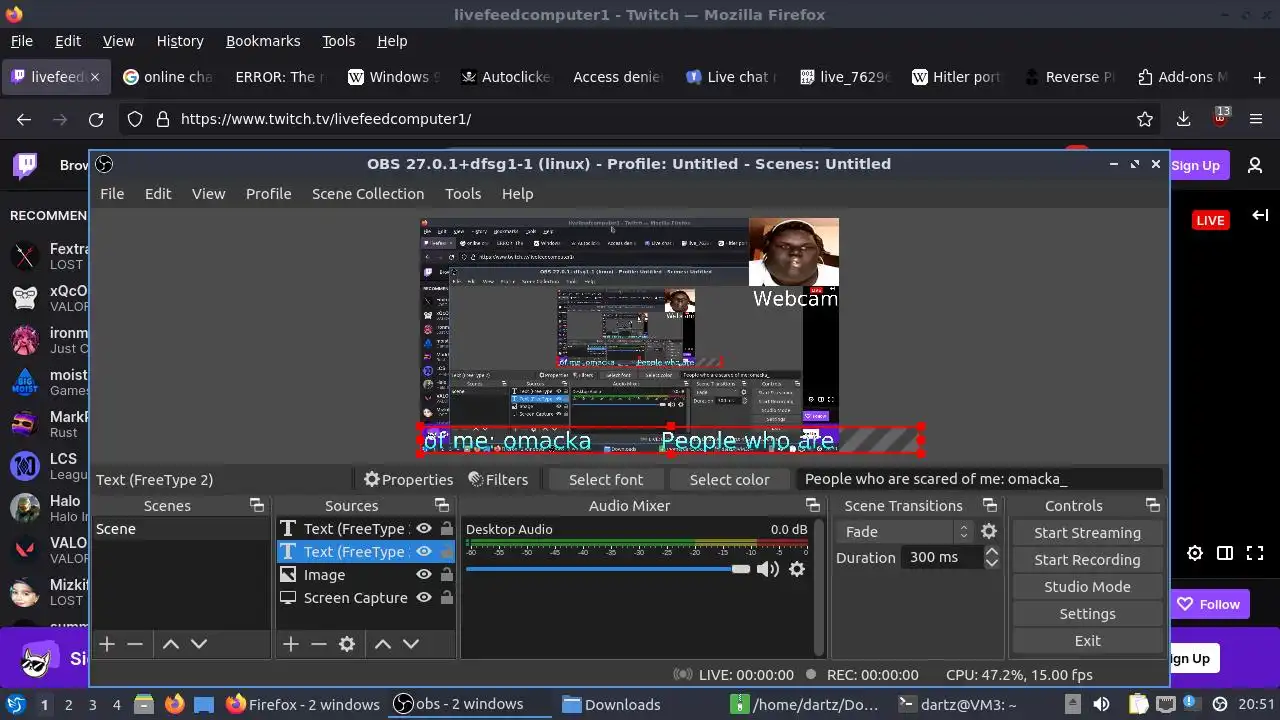
Task: Open the Twitch player settings gear
Action: (1195, 553)
